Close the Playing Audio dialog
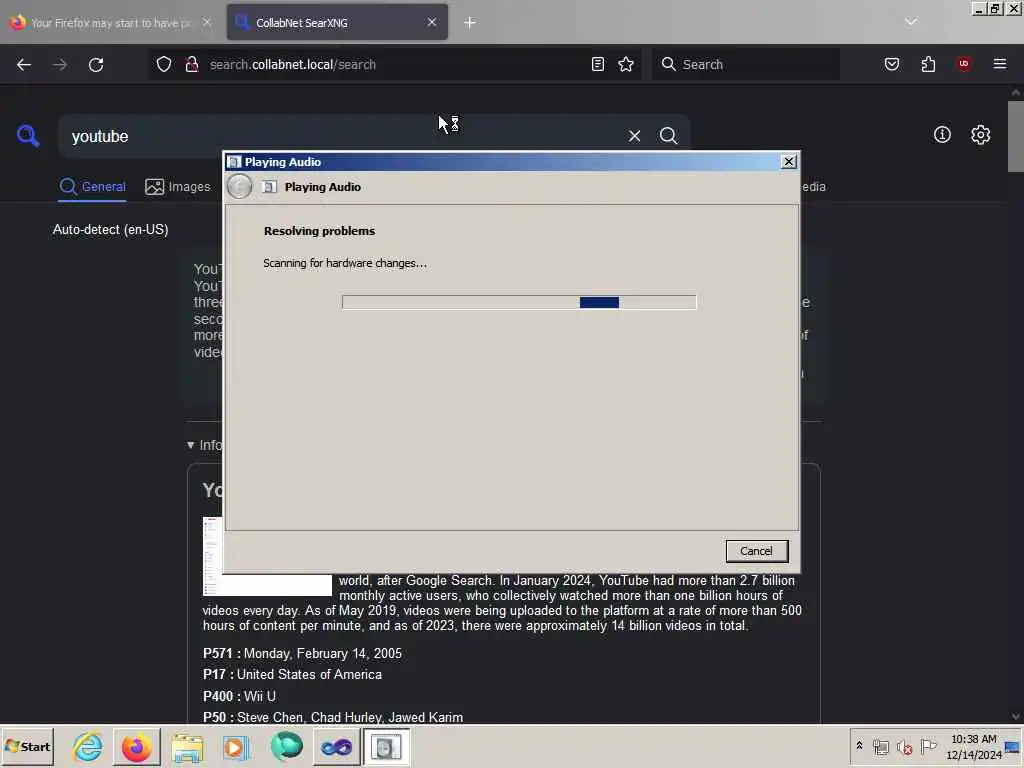Image resolution: width=1024 pixels, height=768 pixels. point(788,161)
